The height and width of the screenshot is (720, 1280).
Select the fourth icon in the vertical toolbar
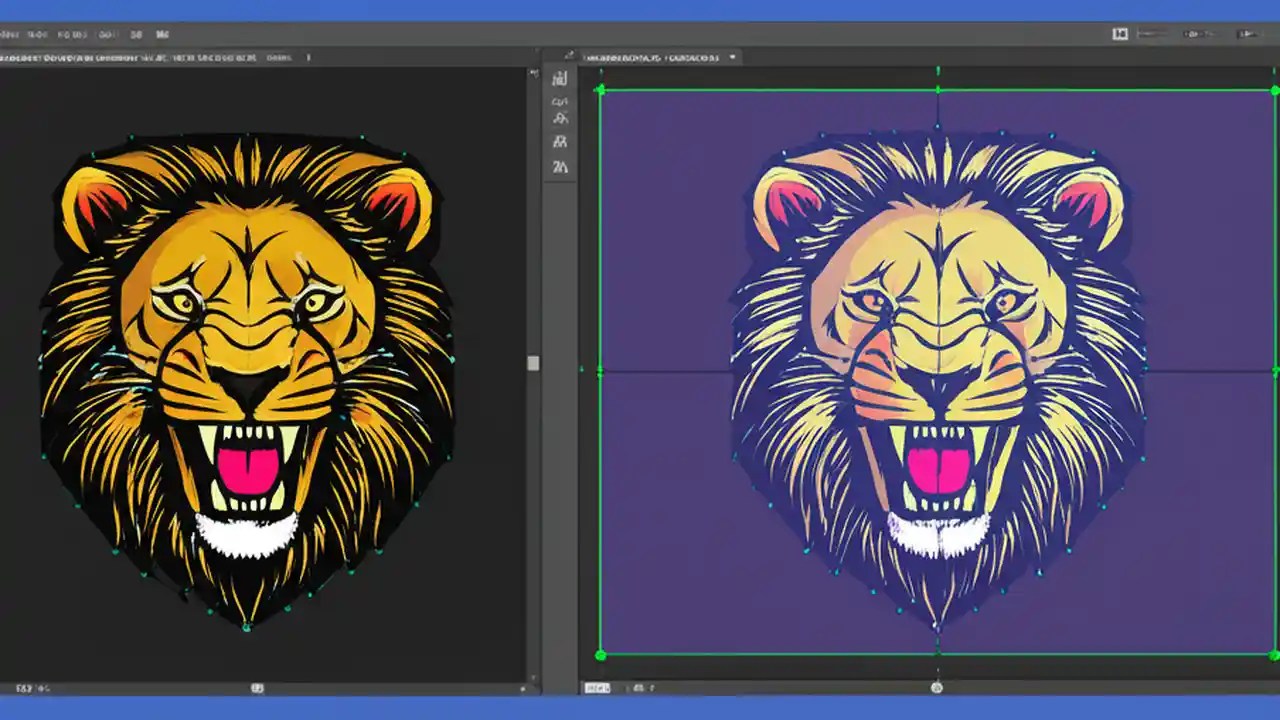(560, 143)
